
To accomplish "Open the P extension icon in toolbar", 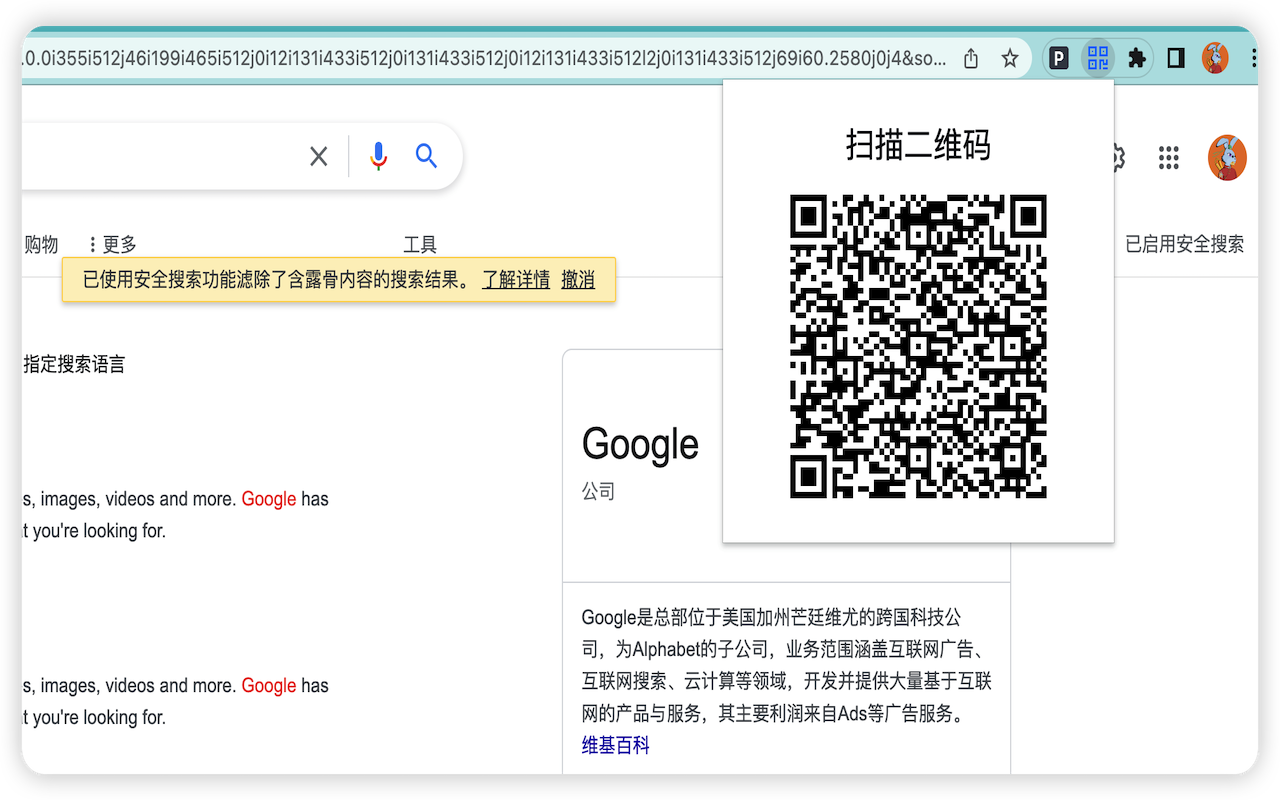I will pos(1058,59).
